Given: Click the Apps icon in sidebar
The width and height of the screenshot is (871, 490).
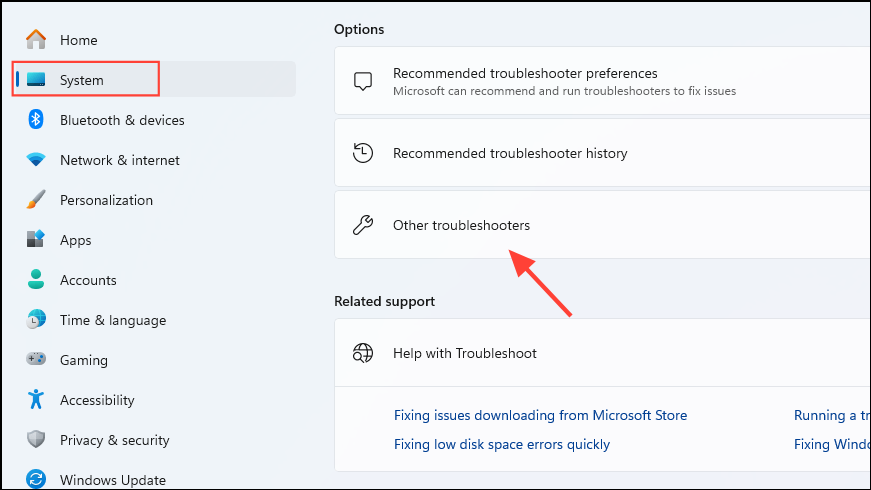Looking at the screenshot, I should pos(36,239).
